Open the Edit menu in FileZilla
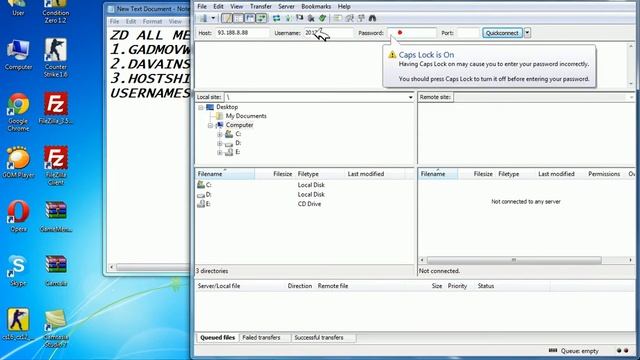 (218, 7)
